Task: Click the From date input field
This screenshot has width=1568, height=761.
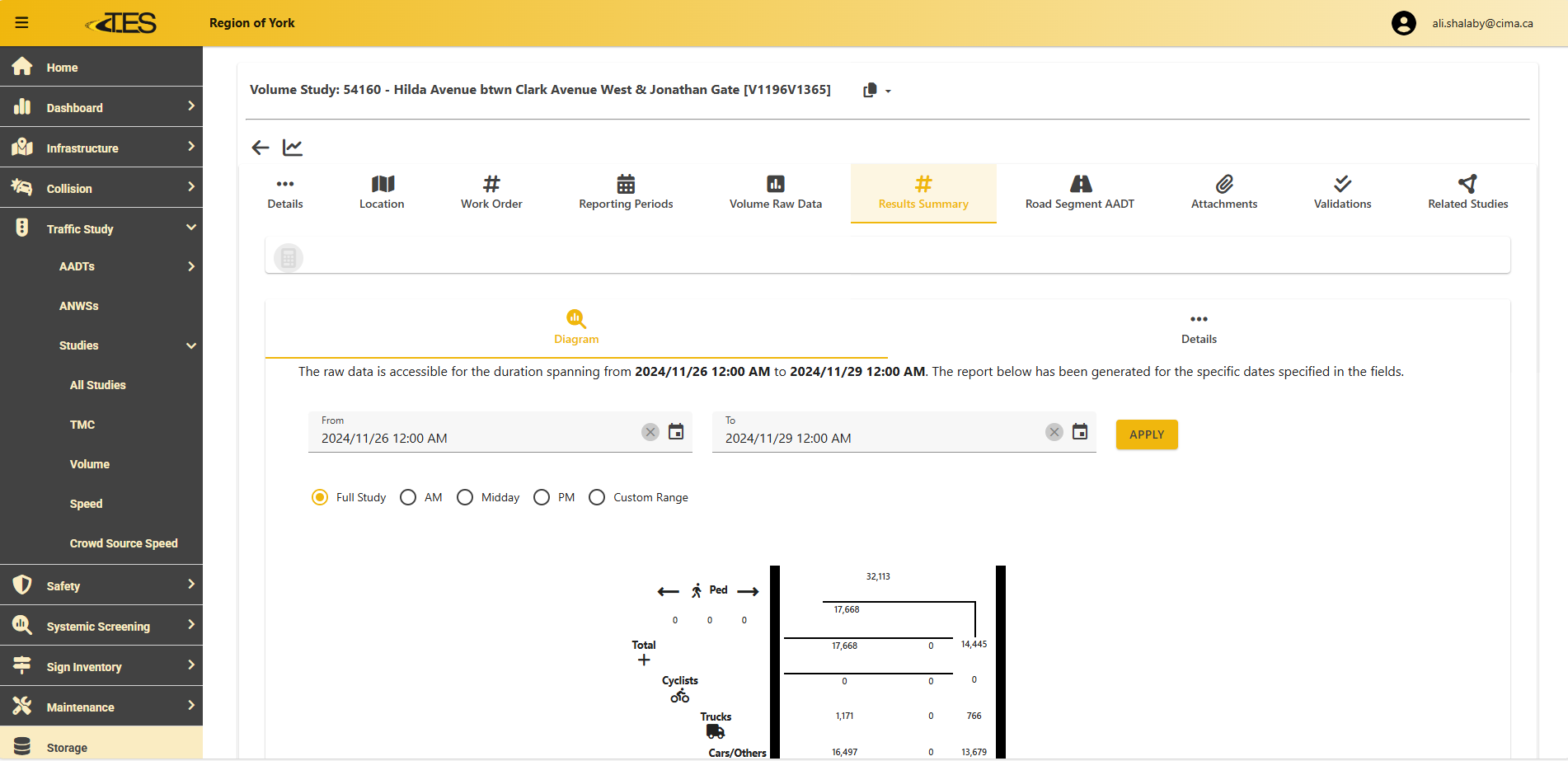Action: click(474, 438)
